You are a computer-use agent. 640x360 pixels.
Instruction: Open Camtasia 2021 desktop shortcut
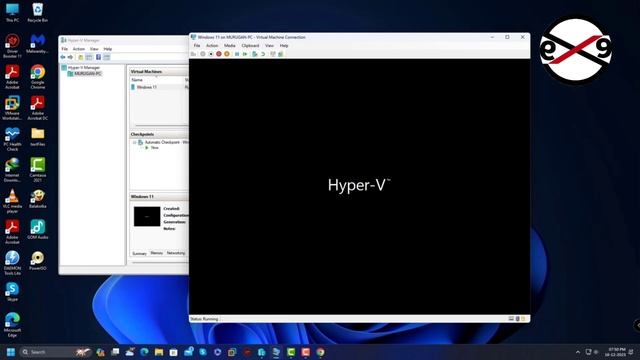38,170
